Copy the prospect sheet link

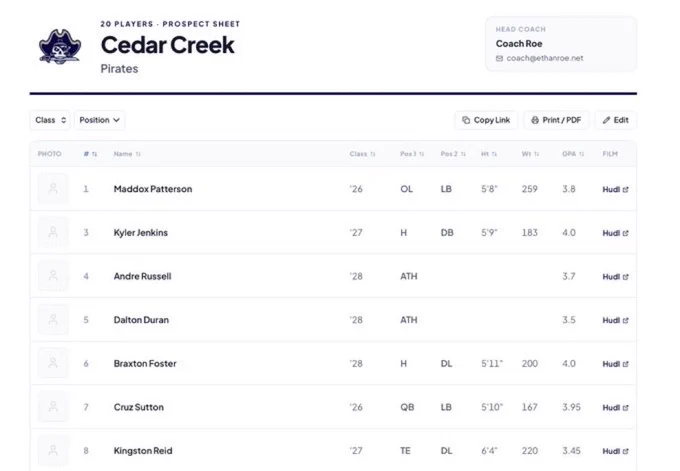[486, 120]
